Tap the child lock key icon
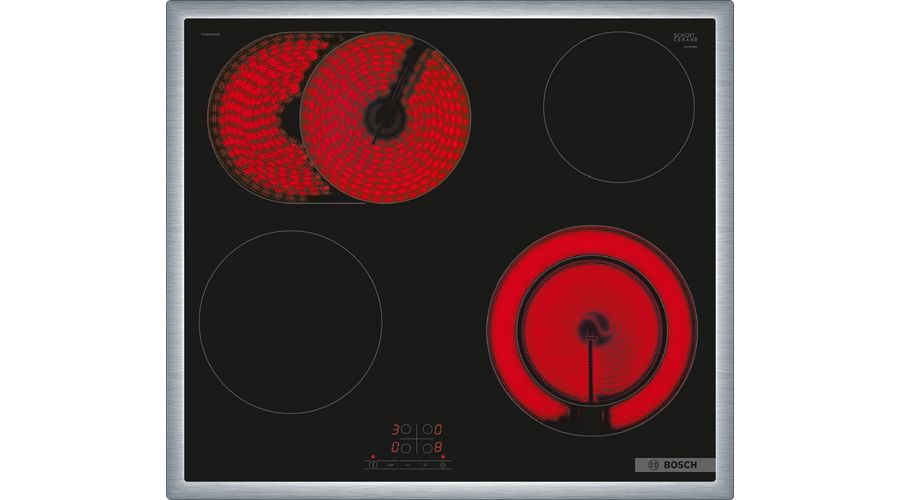Screen dimensions: 900x500 point(389,464)
